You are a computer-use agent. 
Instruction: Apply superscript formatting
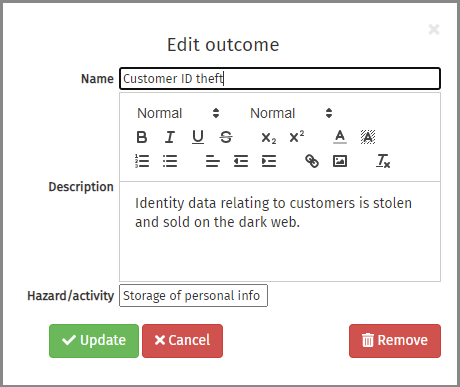pyautogui.click(x=297, y=137)
